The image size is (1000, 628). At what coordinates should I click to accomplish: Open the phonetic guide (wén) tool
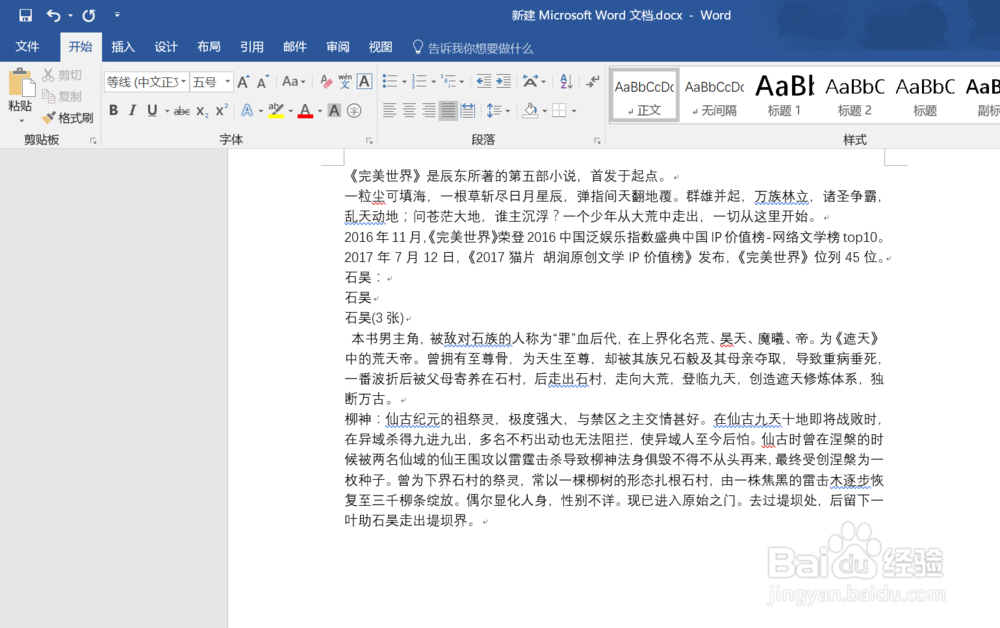345,82
